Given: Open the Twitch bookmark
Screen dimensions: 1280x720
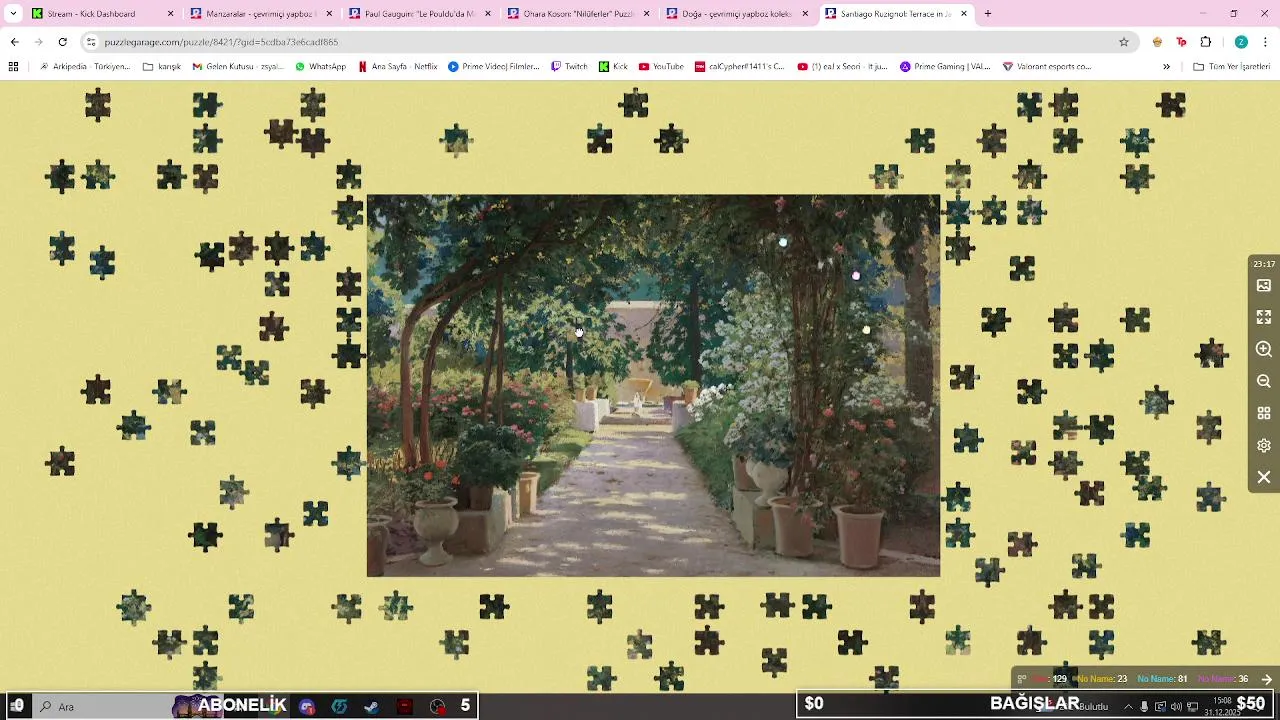Looking at the screenshot, I should (569, 67).
